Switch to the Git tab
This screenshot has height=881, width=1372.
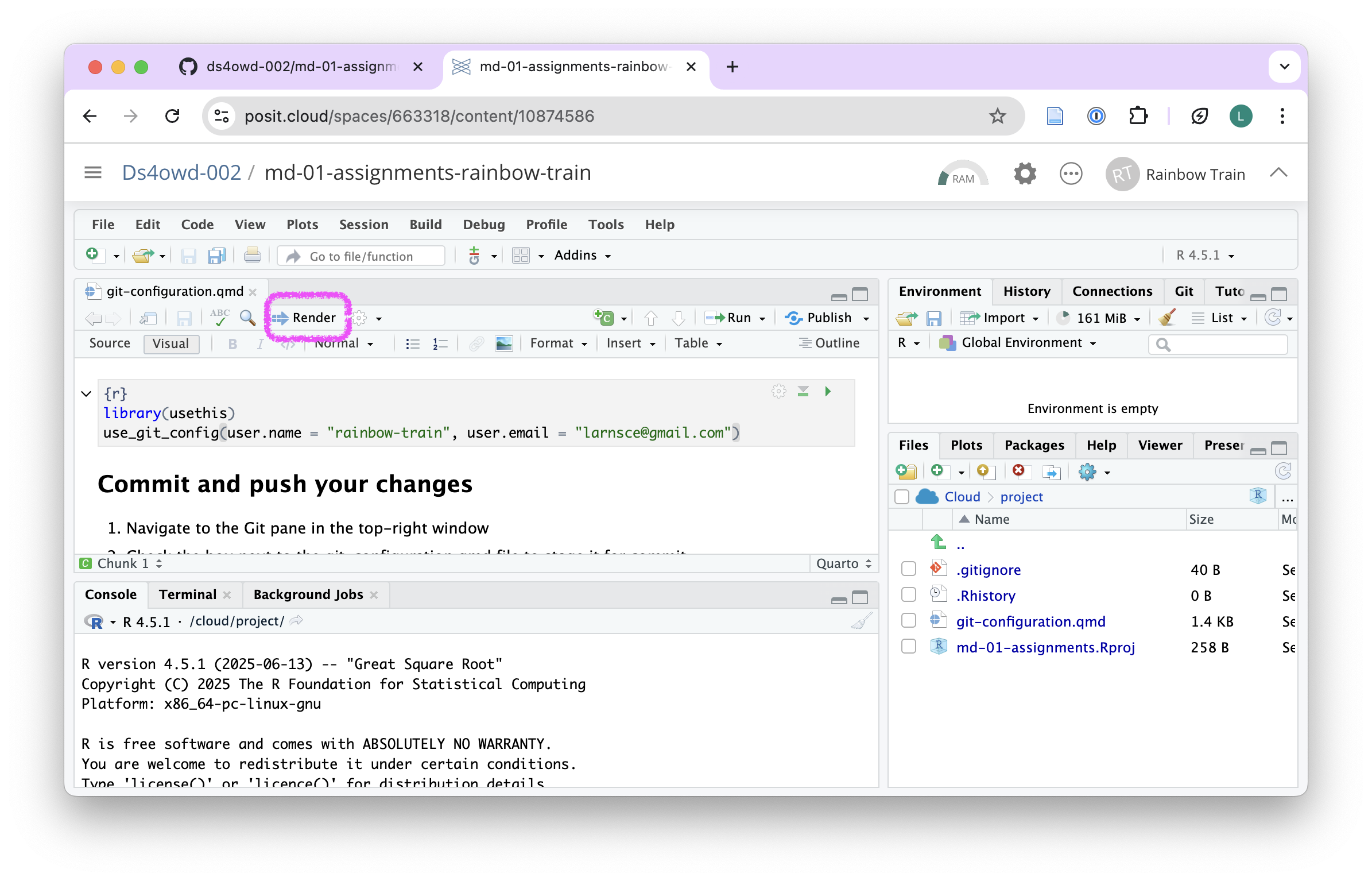point(1183,291)
